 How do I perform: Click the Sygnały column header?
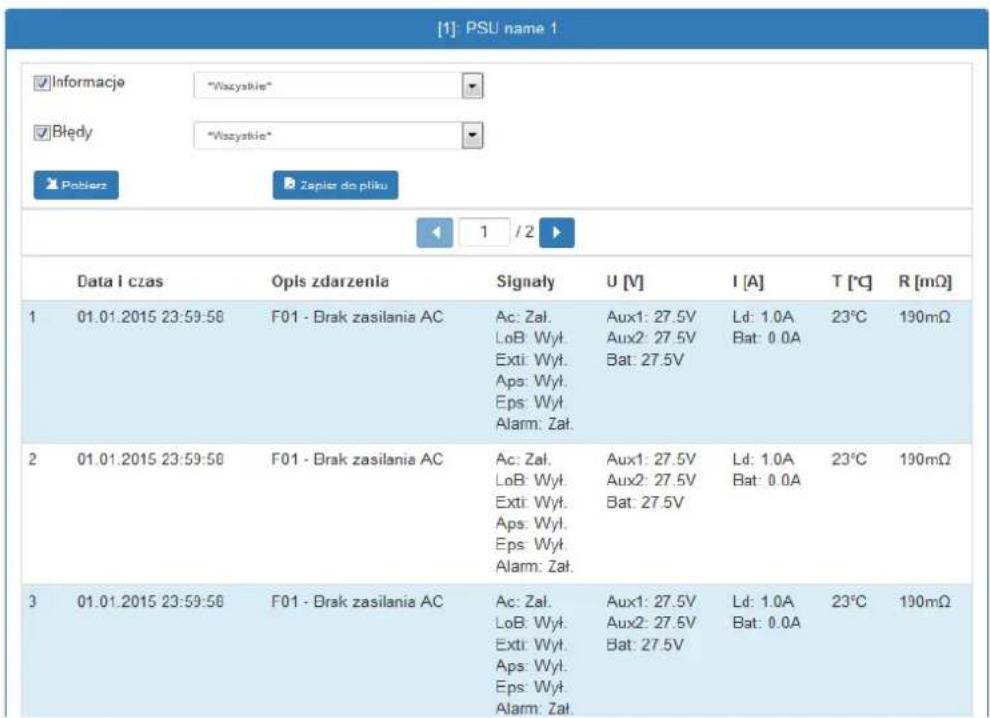pyautogui.click(x=525, y=282)
